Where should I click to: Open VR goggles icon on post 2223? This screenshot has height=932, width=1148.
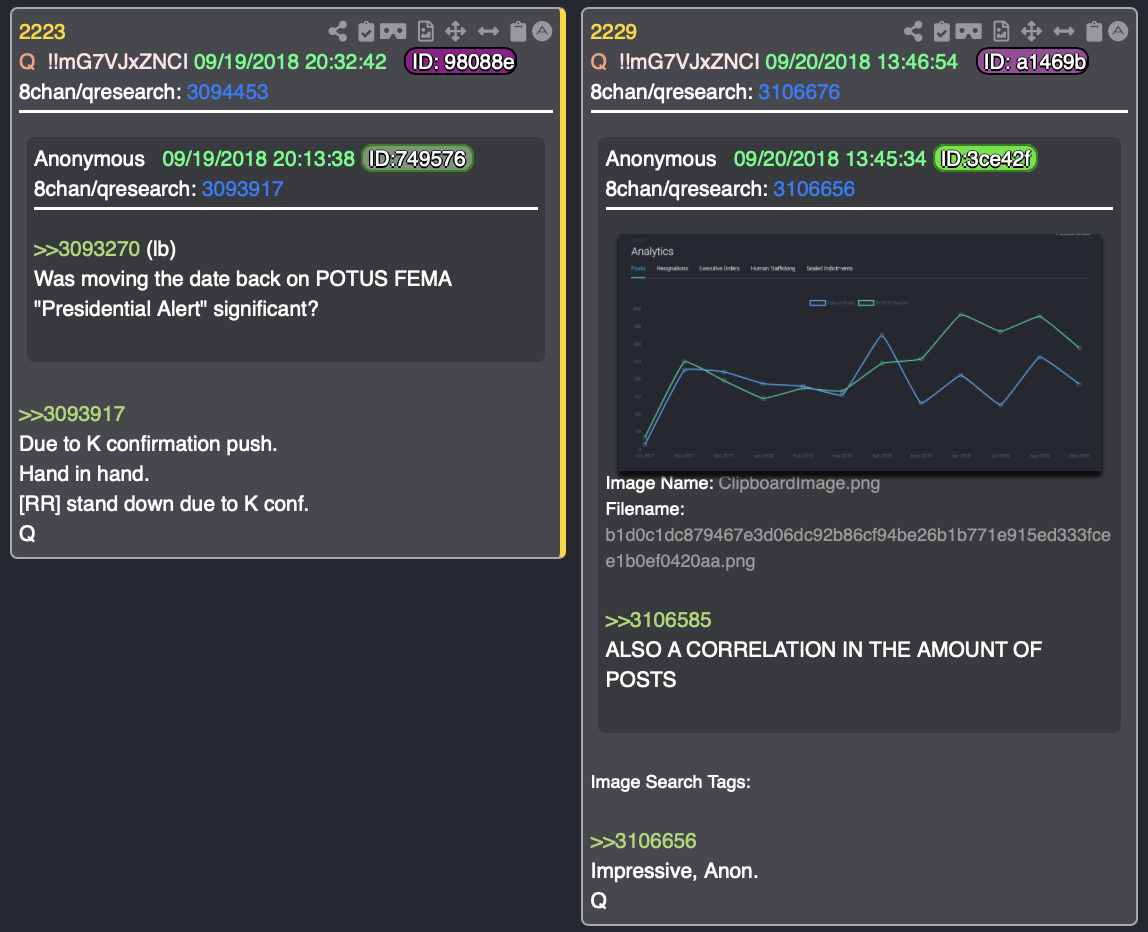[393, 31]
